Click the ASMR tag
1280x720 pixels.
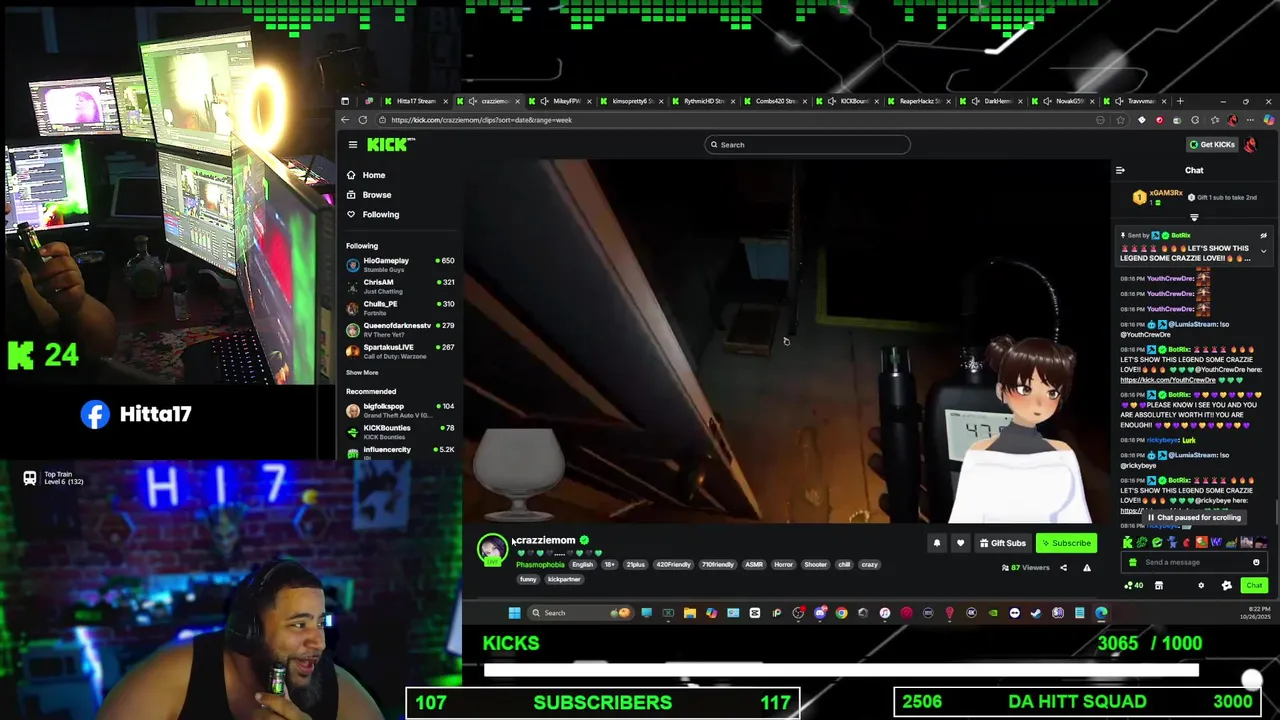(754, 565)
